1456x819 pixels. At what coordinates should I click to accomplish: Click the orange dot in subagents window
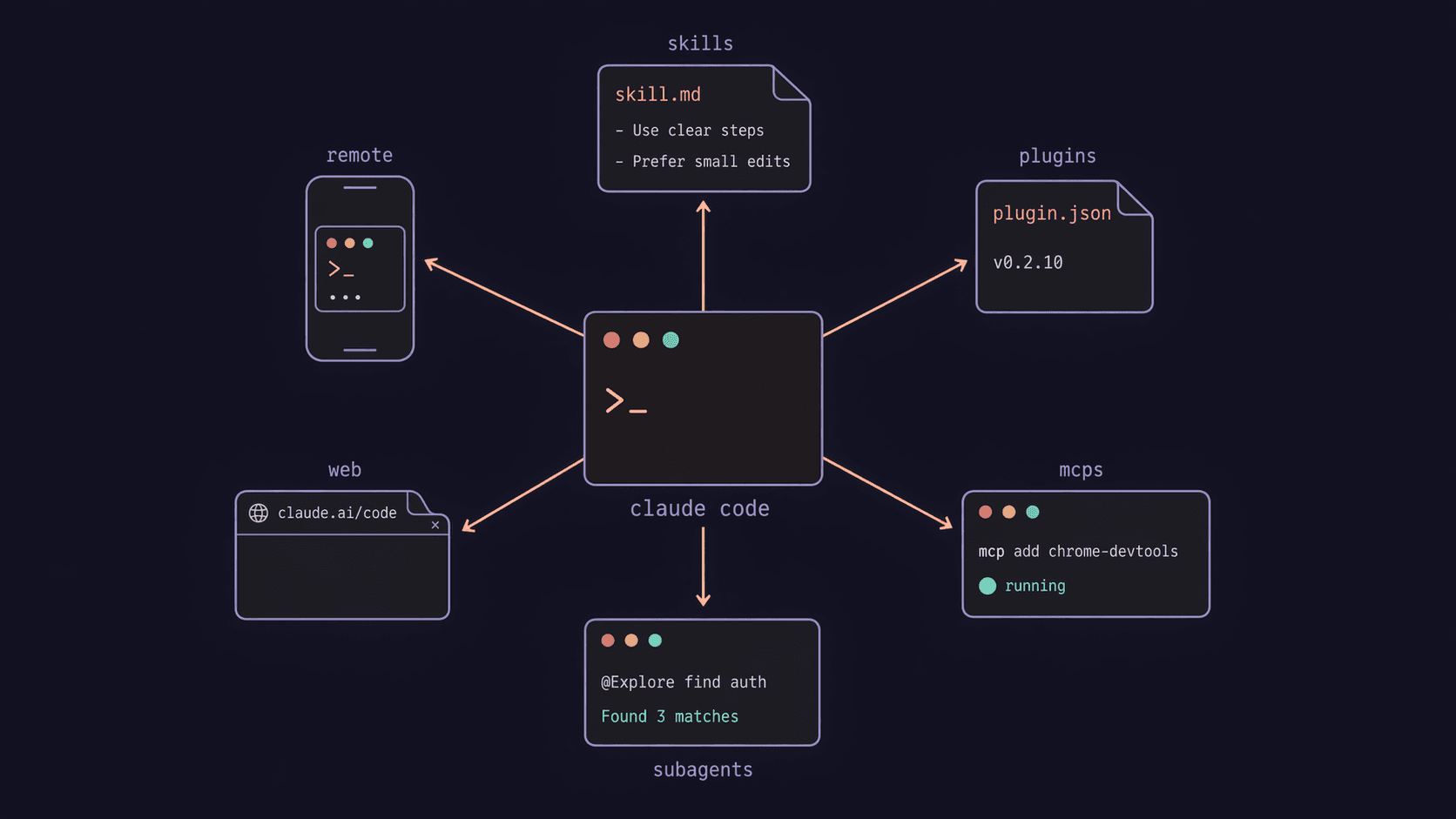[x=631, y=641]
